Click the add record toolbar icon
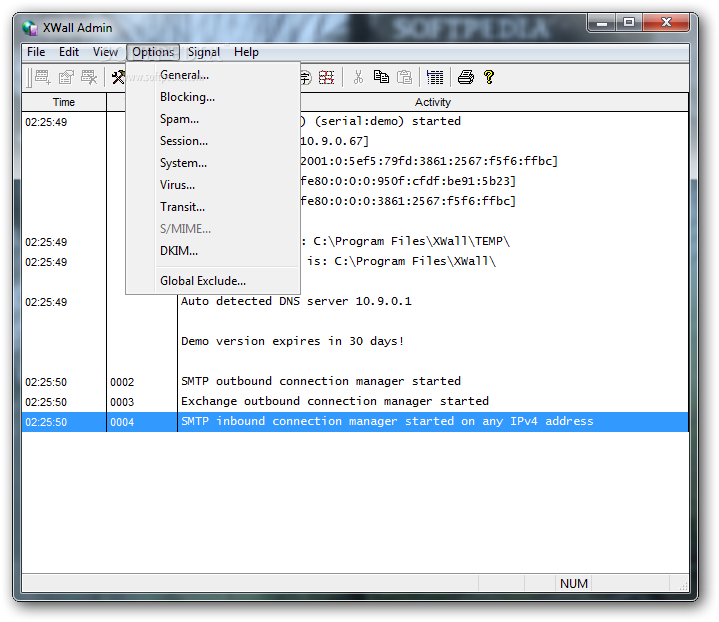The height and width of the screenshot is (622, 719). (x=43, y=77)
